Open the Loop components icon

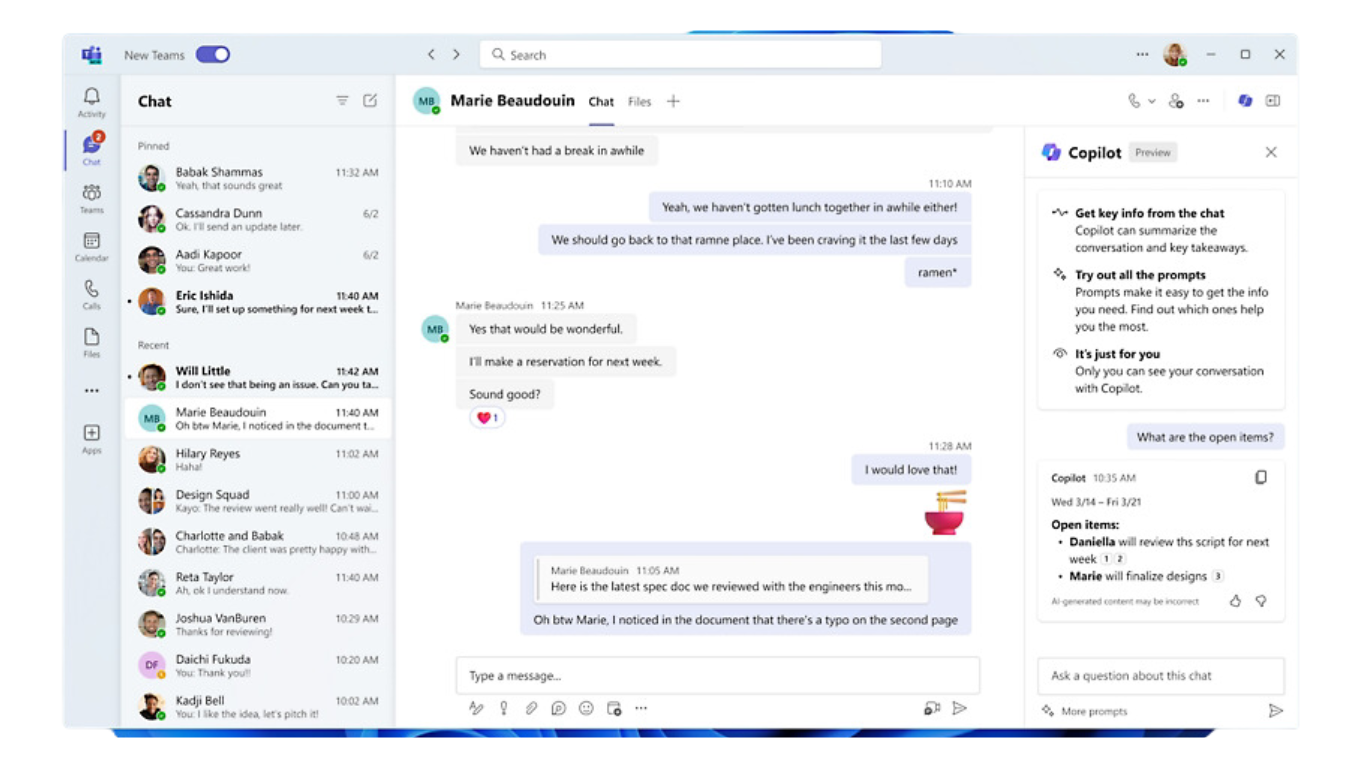[558, 708]
